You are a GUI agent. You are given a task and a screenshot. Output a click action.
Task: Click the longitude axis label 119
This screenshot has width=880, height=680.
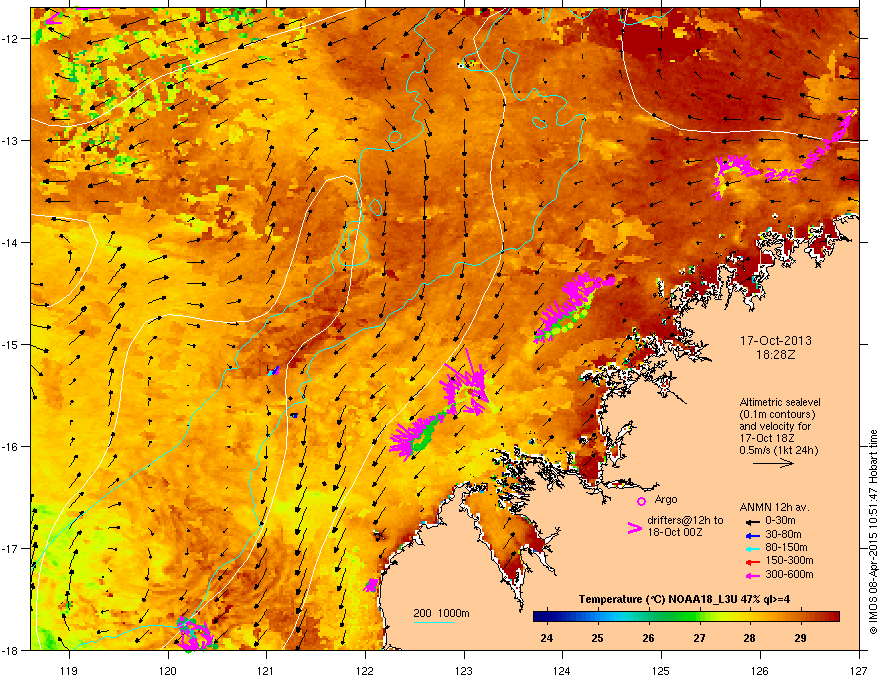69,670
